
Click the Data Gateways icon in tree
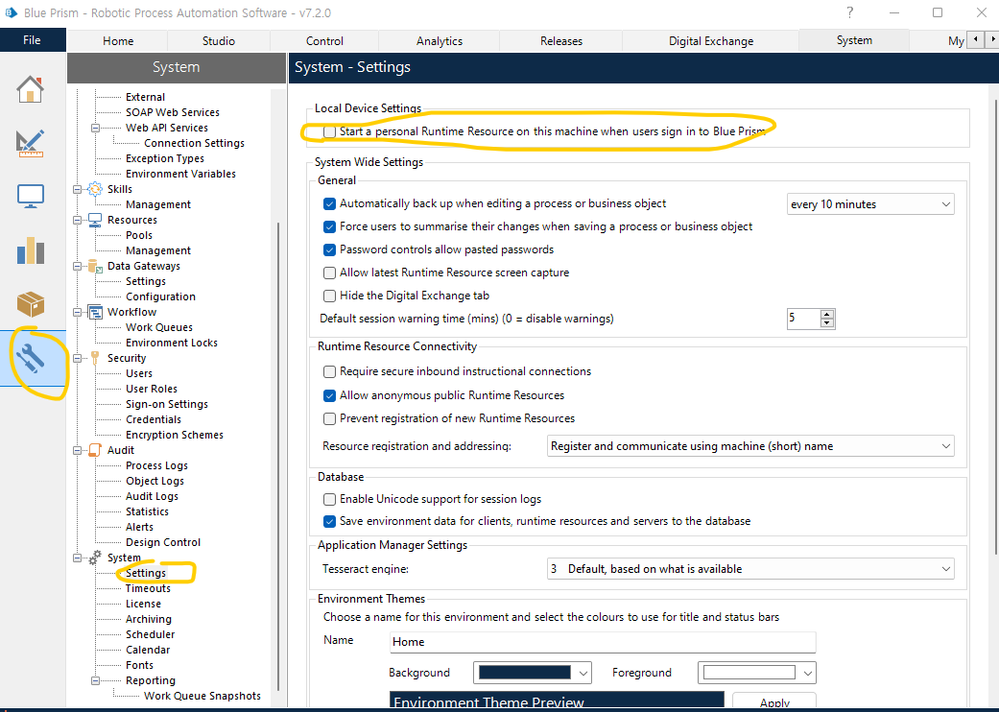[x=95, y=266]
